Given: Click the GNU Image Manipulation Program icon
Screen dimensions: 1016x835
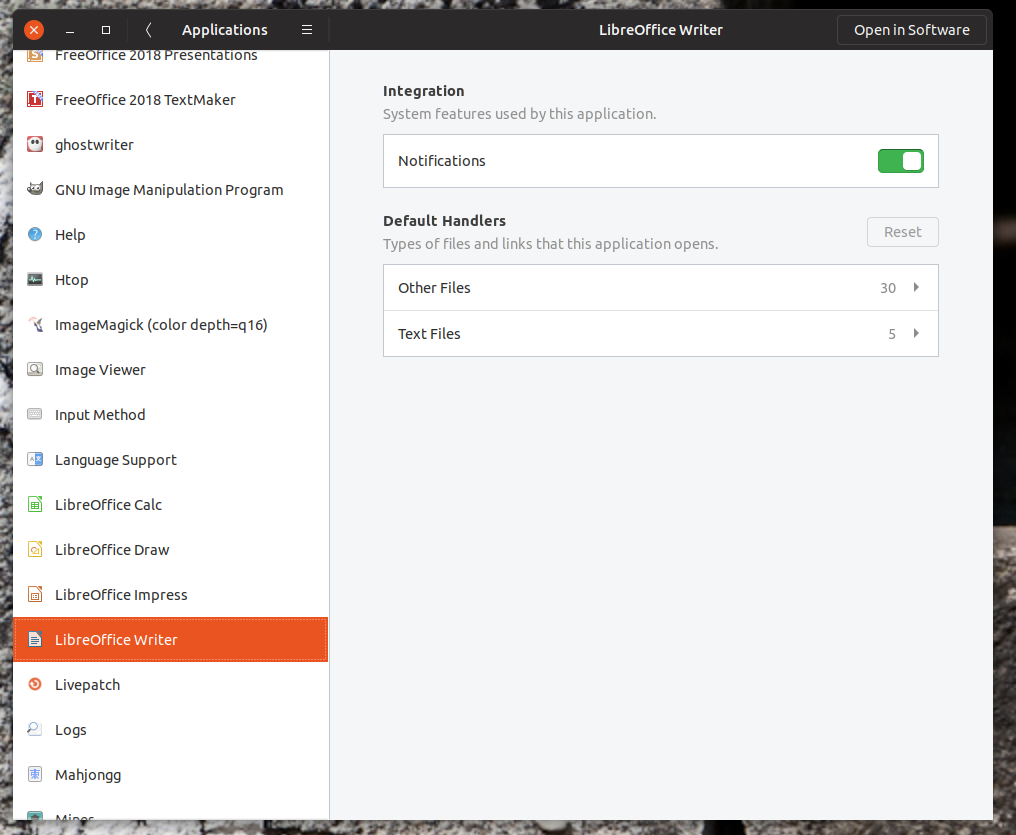Looking at the screenshot, I should pyautogui.click(x=35, y=189).
